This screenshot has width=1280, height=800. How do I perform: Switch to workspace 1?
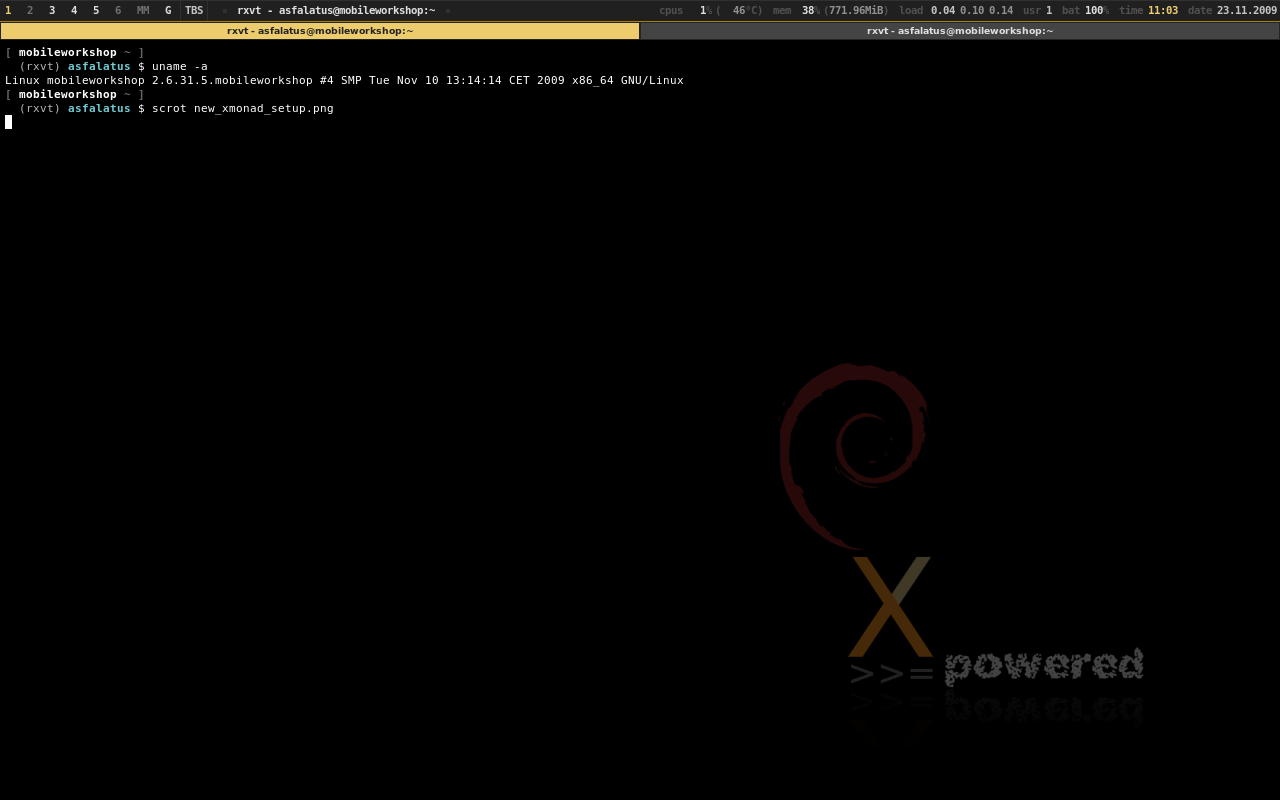click(x=8, y=11)
